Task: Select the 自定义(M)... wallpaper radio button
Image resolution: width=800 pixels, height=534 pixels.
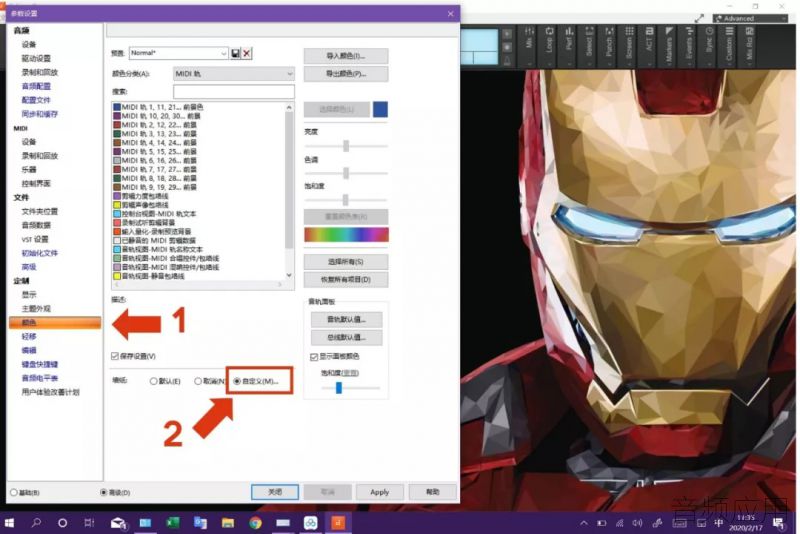Action: coord(237,381)
